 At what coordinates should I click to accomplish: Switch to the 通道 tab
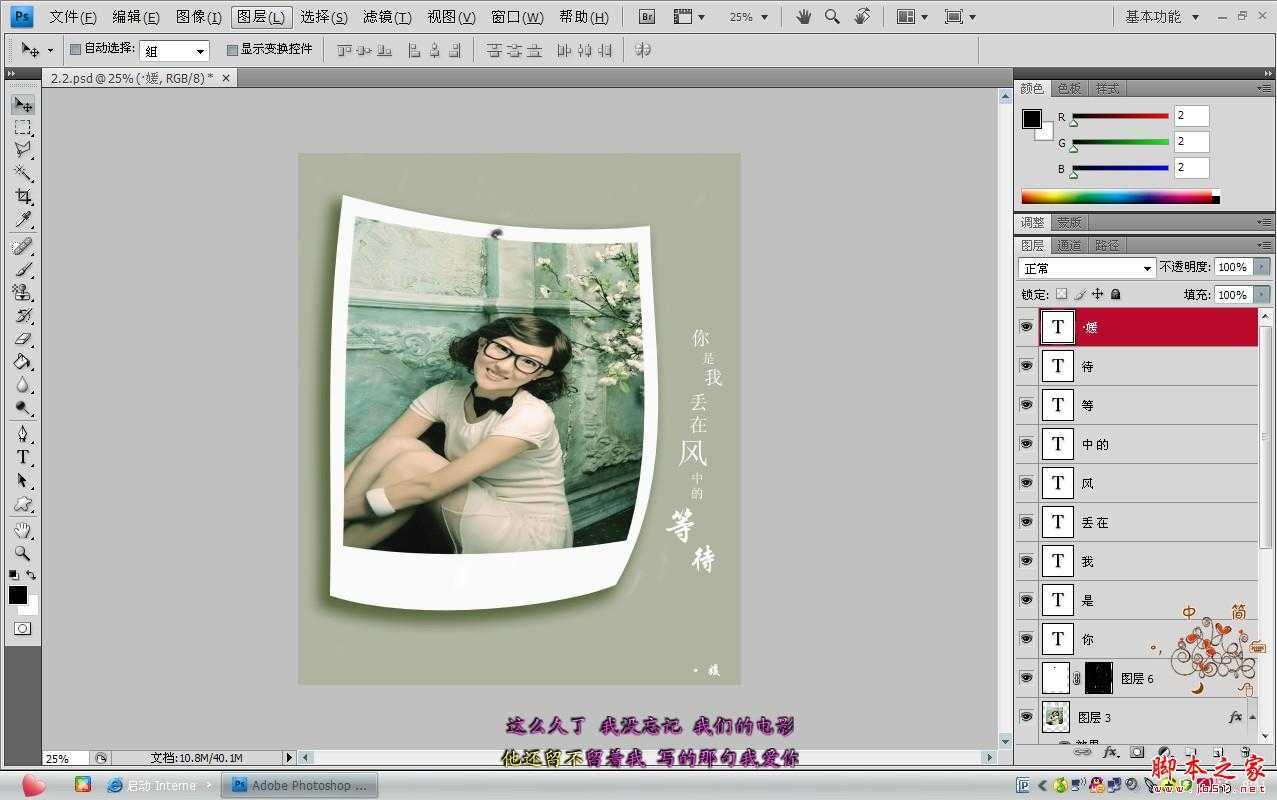pyautogui.click(x=1069, y=245)
